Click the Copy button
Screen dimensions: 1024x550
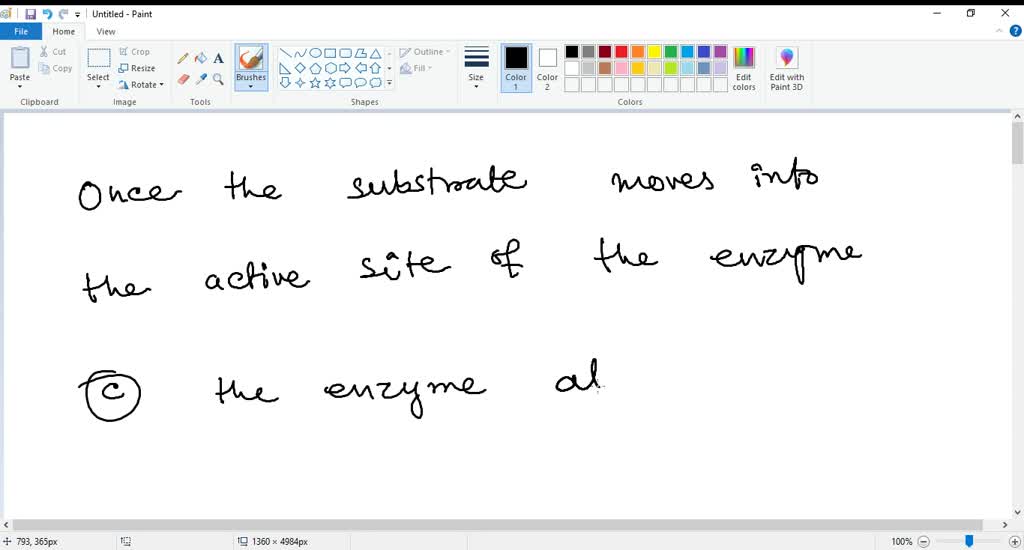[56, 68]
